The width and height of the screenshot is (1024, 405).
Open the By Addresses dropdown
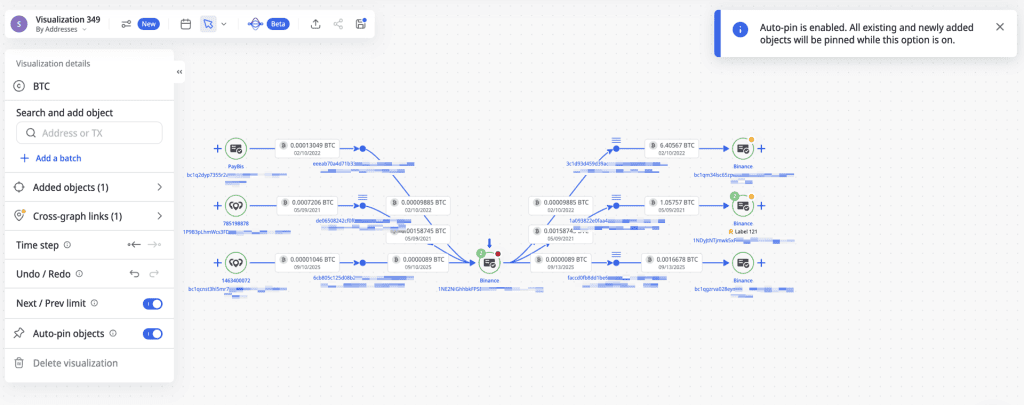(61, 29)
